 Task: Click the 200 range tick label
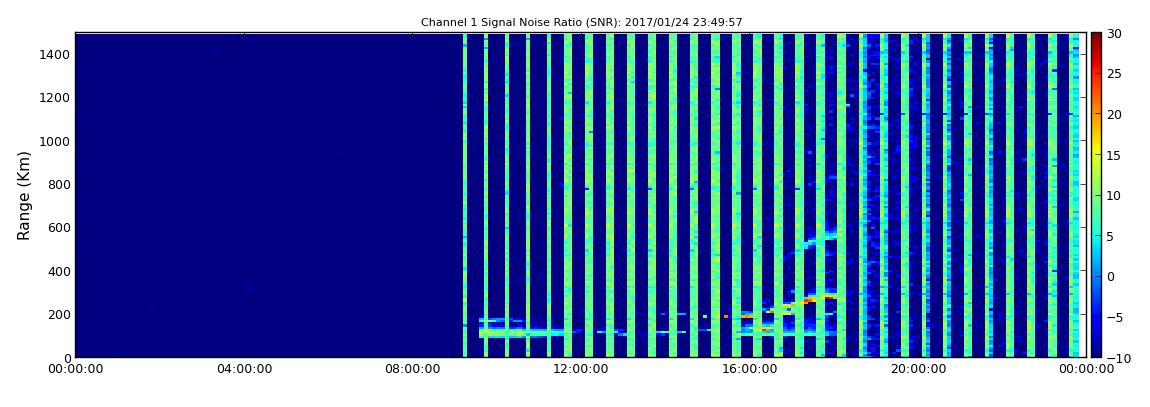[59, 315]
